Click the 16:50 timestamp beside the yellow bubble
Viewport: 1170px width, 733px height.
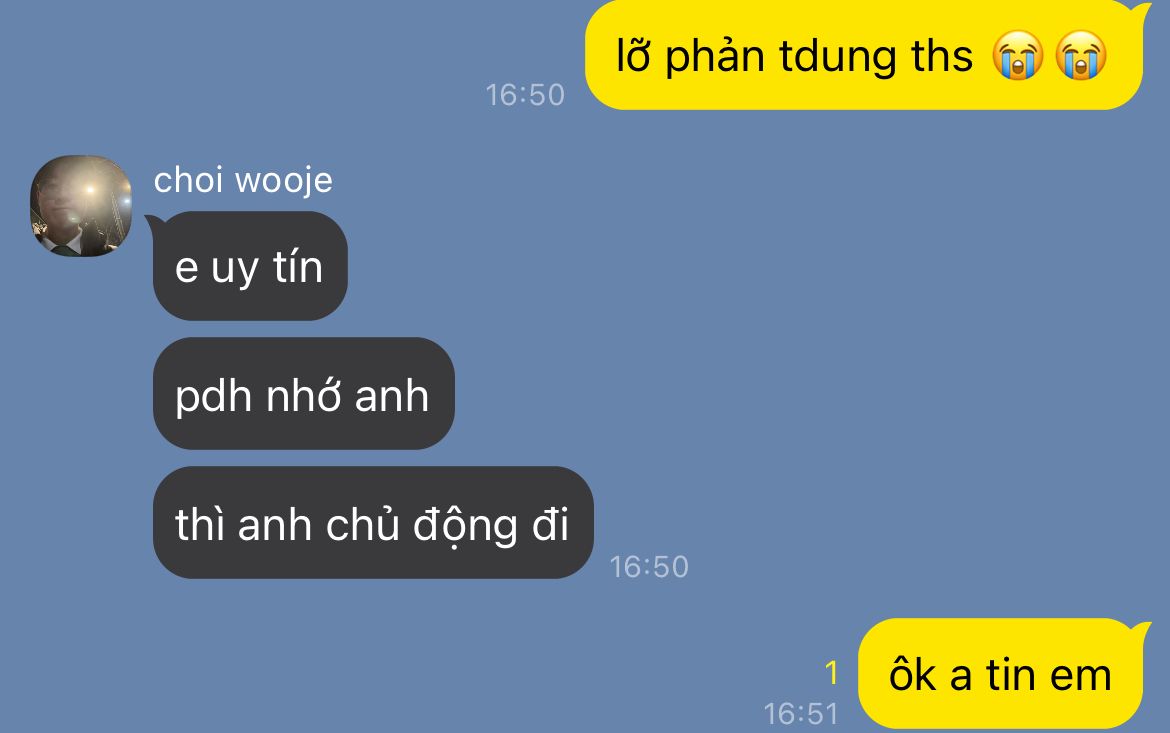[x=525, y=95]
